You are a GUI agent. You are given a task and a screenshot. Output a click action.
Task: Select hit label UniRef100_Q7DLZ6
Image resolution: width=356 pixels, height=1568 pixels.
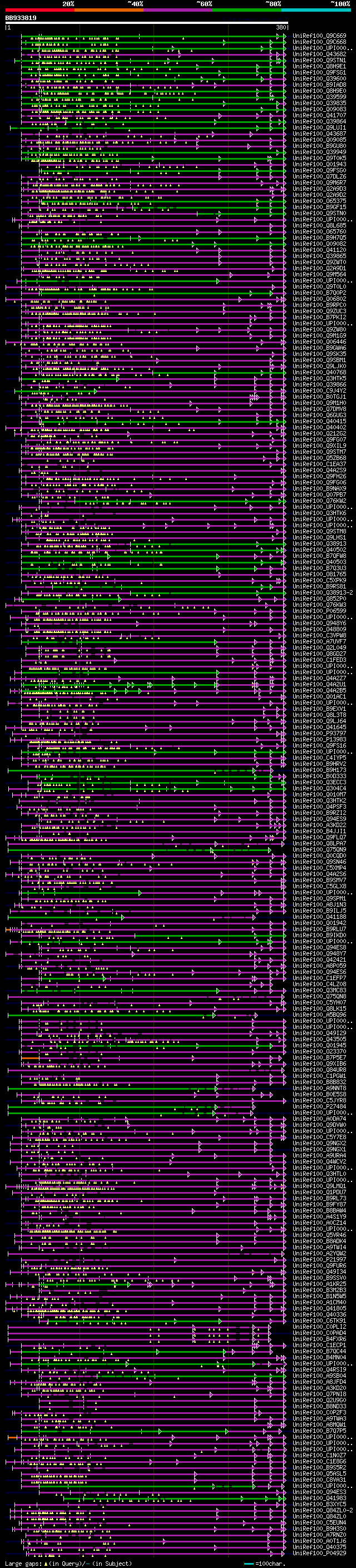click(319, 176)
